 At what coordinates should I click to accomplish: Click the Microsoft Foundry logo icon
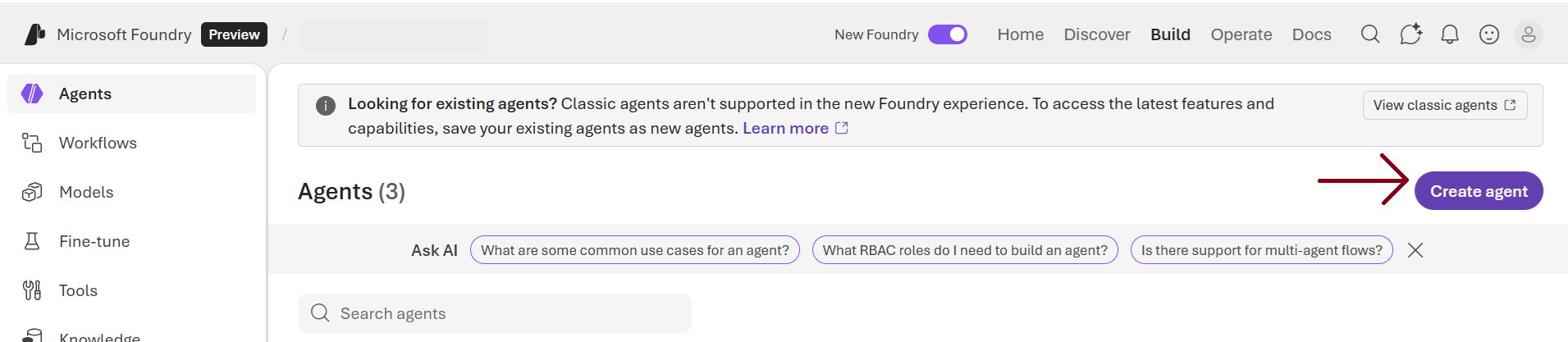pyautogui.click(x=34, y=34)
